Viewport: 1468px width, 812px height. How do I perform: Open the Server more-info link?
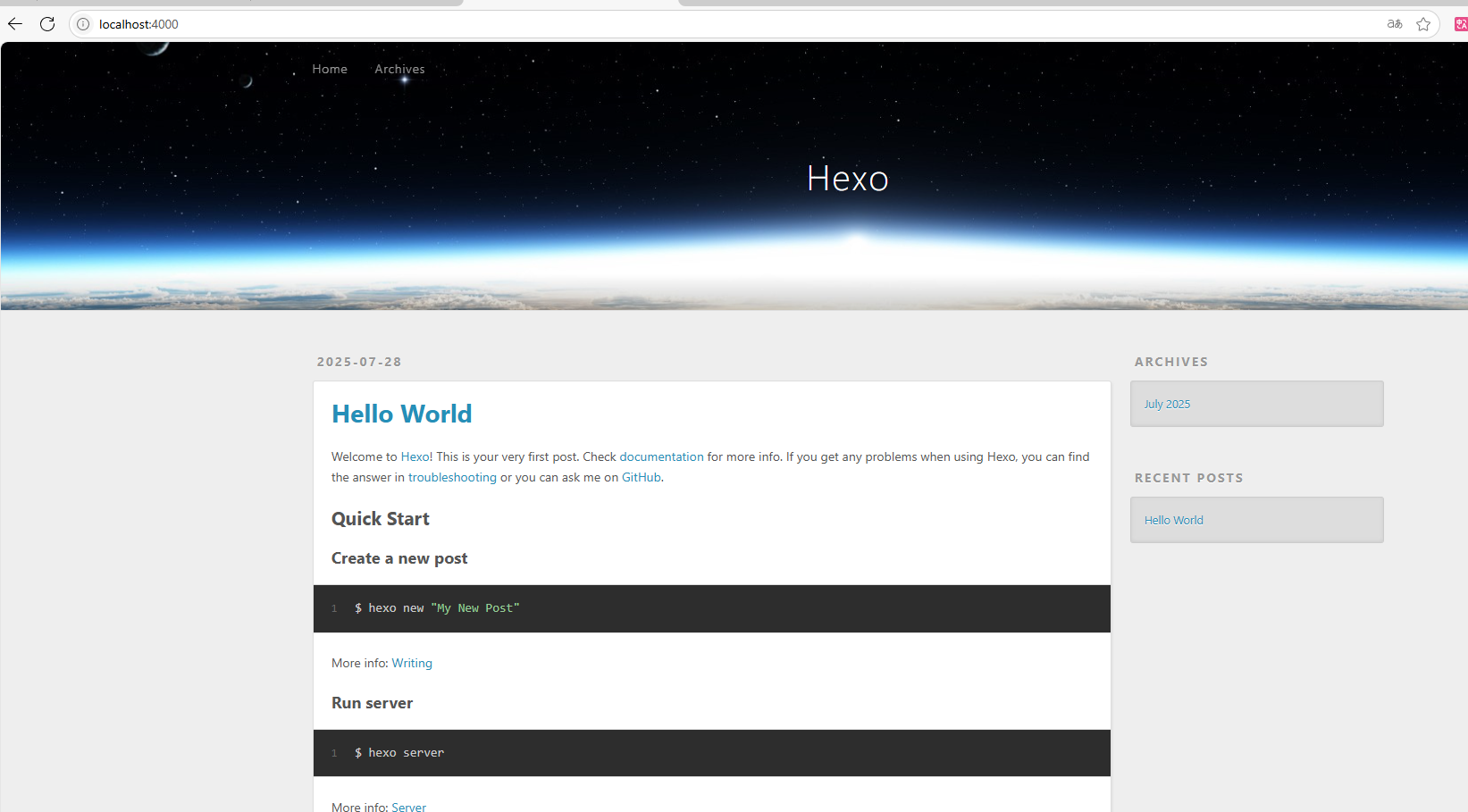tap(409, 807)
